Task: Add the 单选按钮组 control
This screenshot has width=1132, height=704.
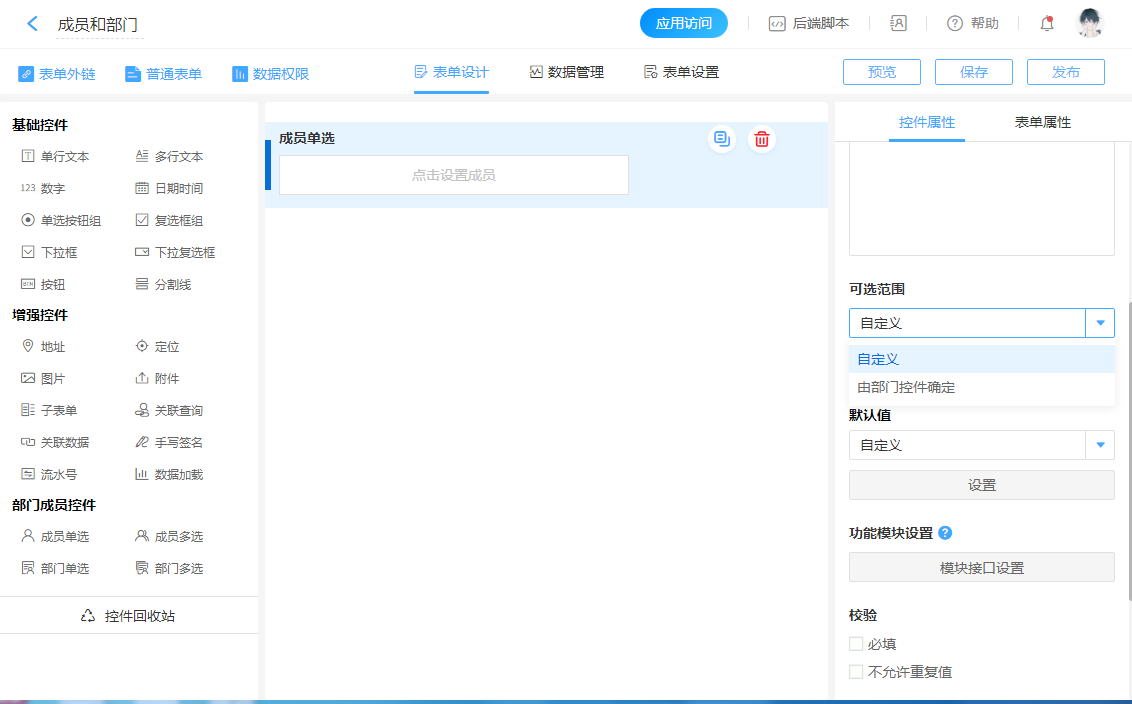Action: [61, 221]
